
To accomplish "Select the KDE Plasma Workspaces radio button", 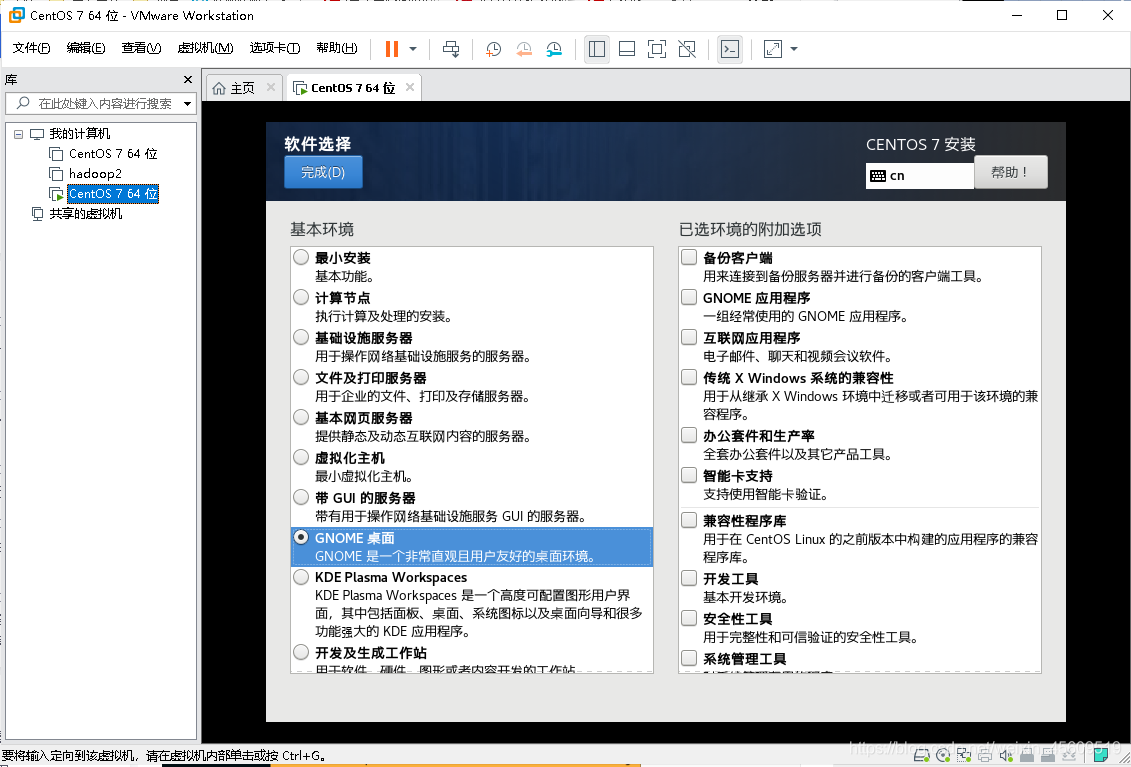I will pyautogui.click(x=302, y=577).
